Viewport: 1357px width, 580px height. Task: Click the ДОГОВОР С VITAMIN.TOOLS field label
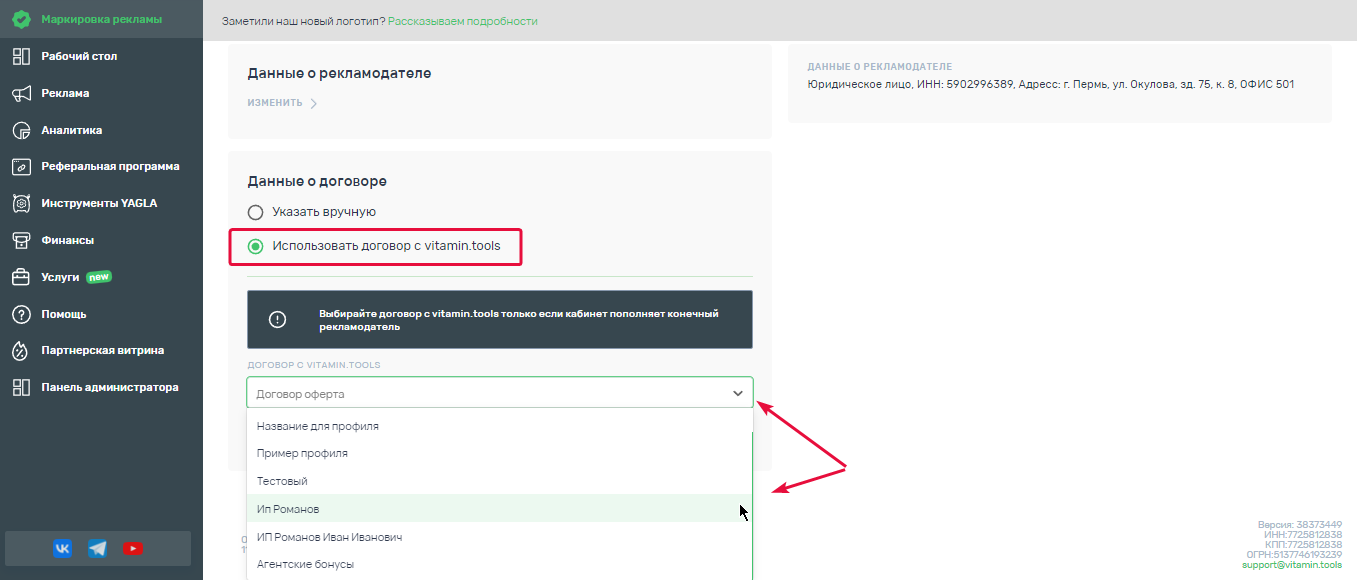tap(314, 365)
